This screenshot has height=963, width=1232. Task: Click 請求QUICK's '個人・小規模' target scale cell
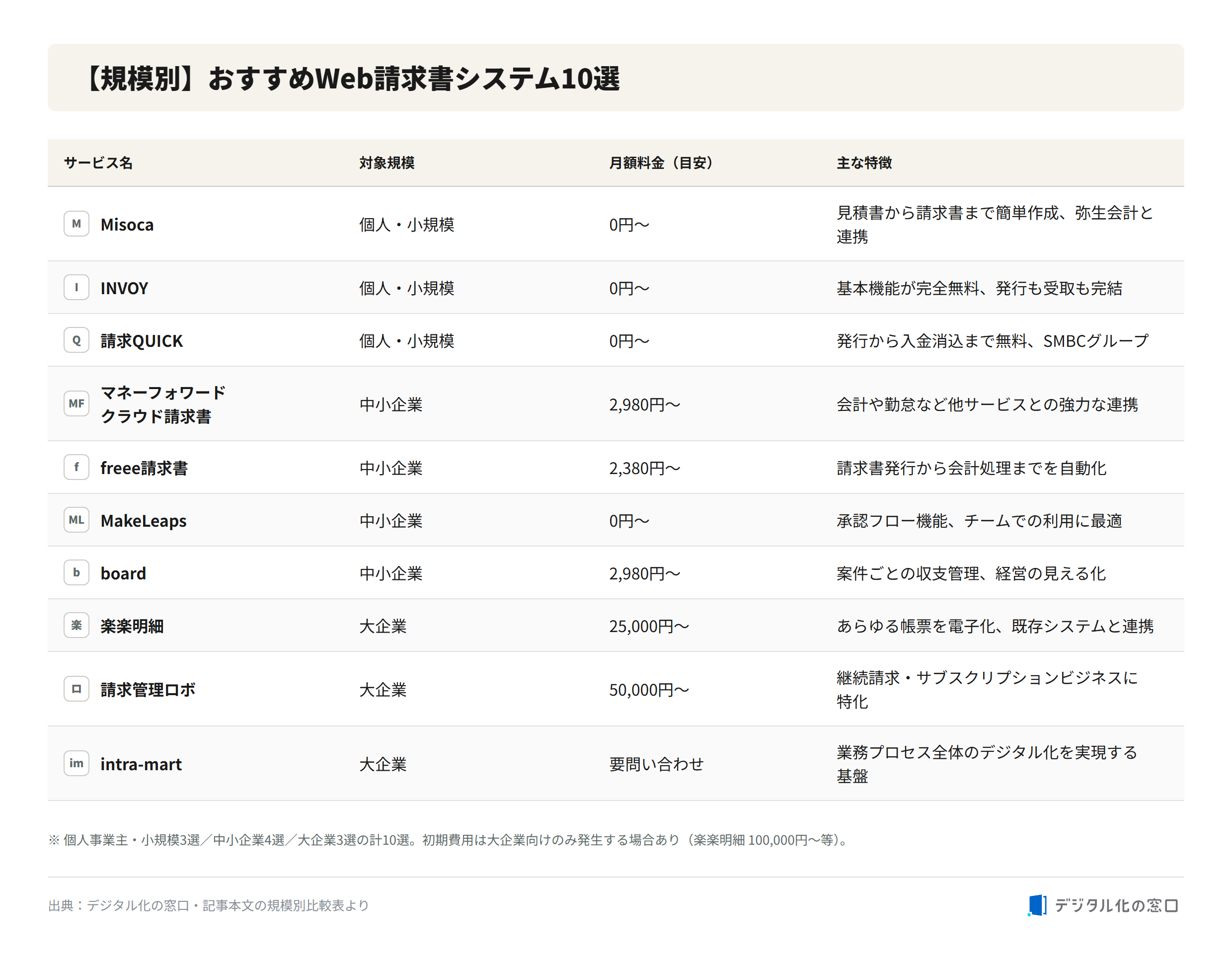[x=407, y=341]
